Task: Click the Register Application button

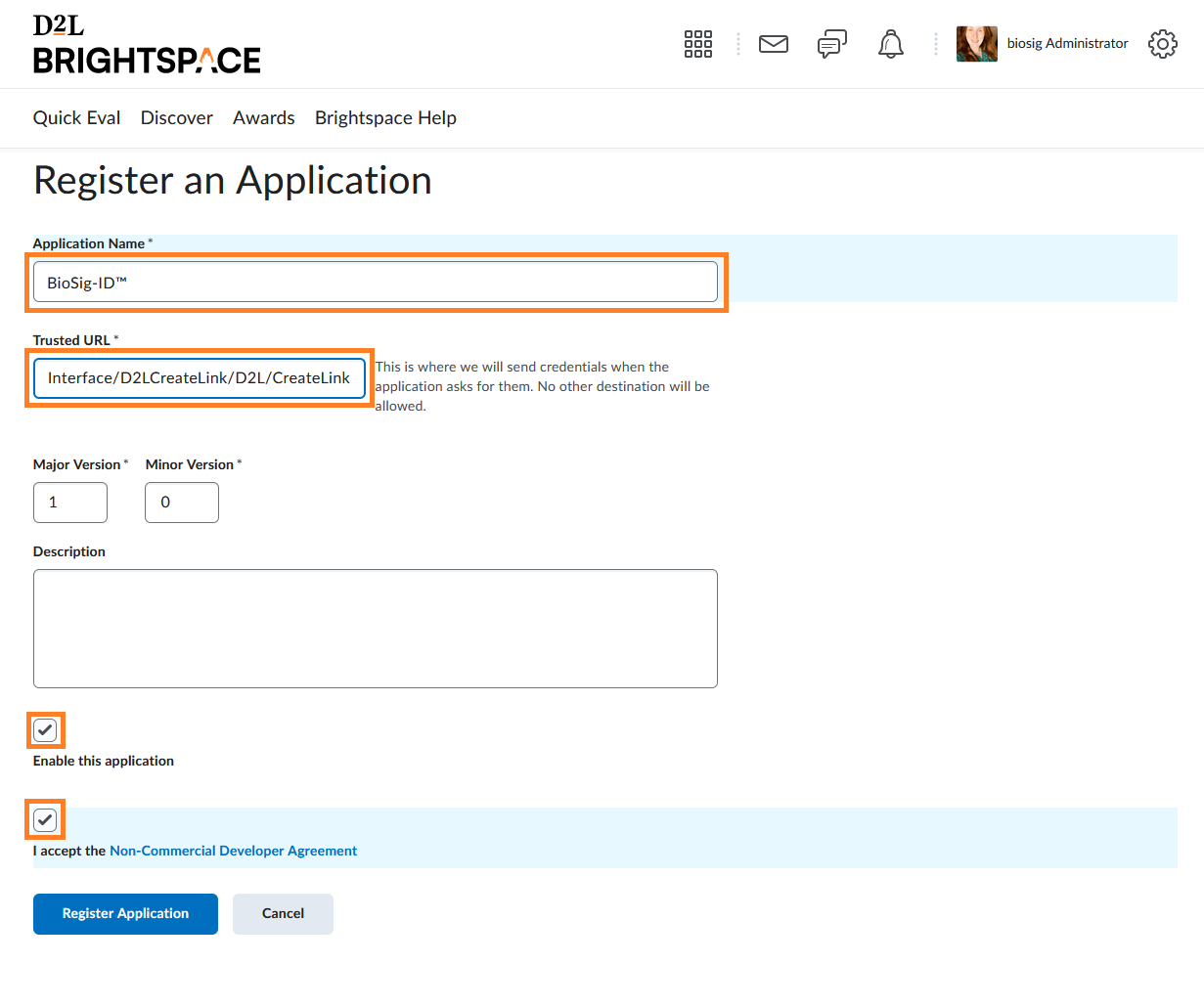Action: point(125,914)
